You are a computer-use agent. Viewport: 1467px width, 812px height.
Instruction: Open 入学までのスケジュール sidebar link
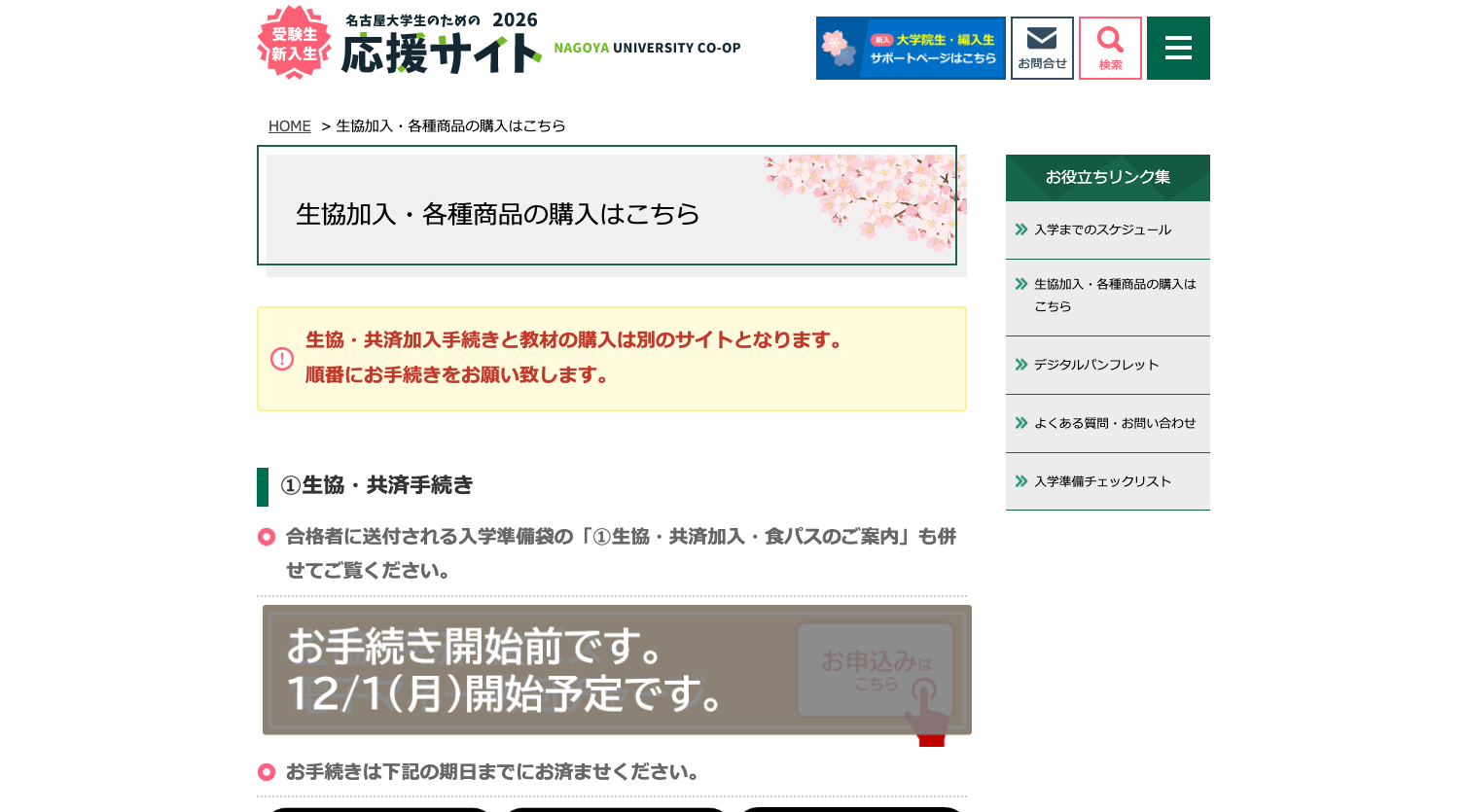[x=1104, y=229]
